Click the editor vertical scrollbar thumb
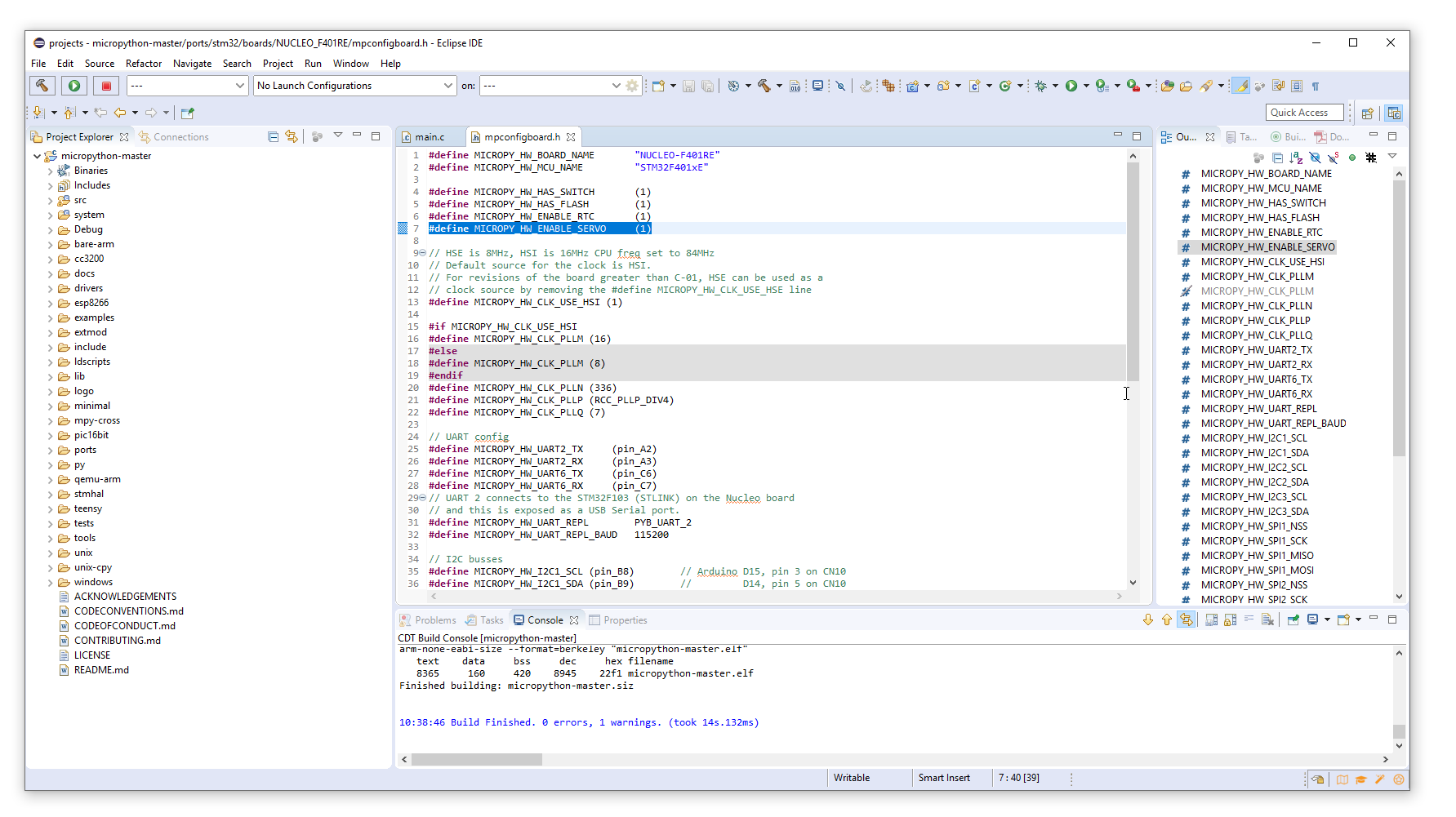This screenshot has width=1456, height=817. point(1133,271)
